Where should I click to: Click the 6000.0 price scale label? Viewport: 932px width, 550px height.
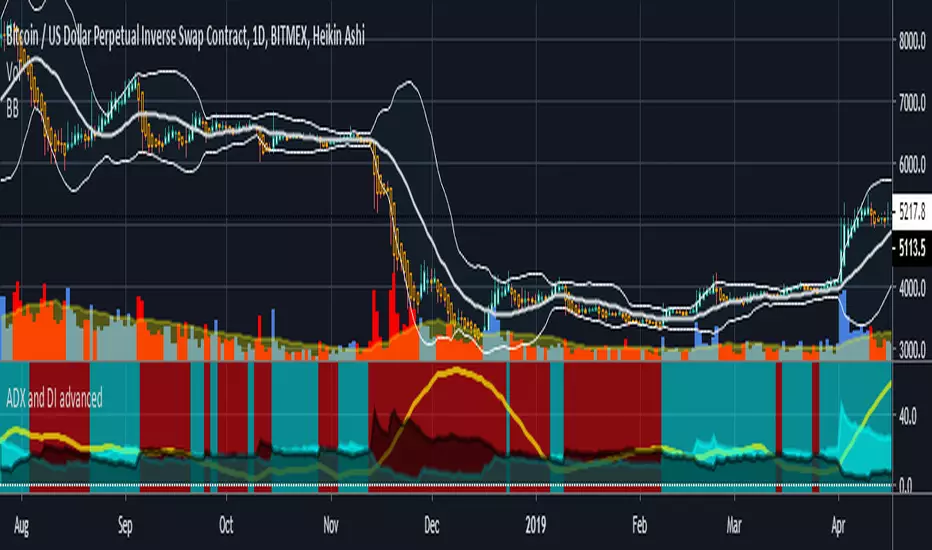(x=912, y=165)
